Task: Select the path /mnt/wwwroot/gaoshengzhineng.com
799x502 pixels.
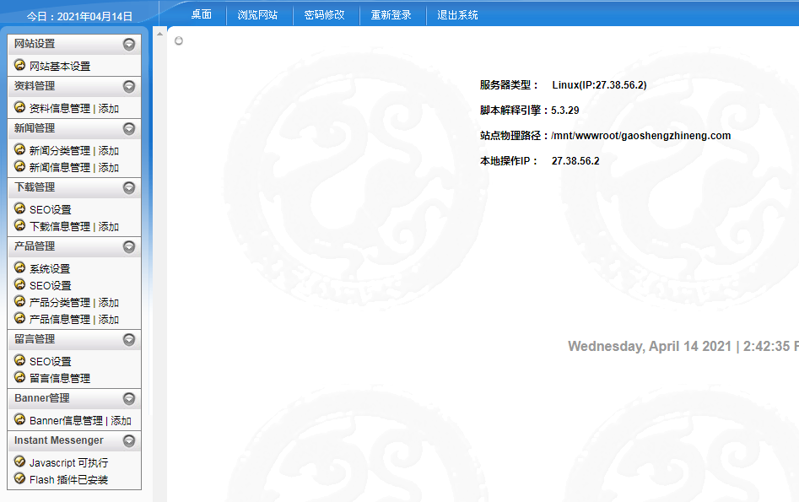Action: click(641, 136)
